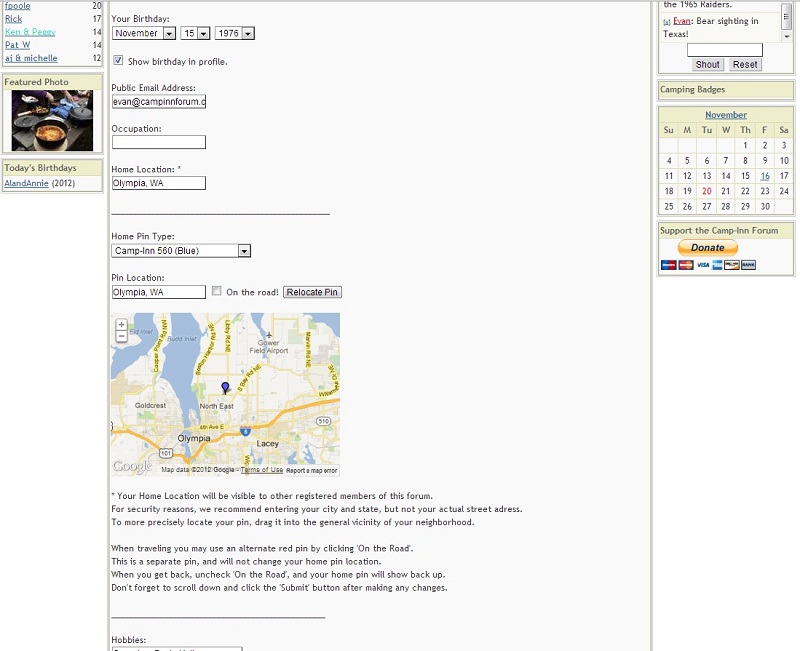Click the Shout button
Image resolution: width=800 pixels, height=651 pixels.
708,64
